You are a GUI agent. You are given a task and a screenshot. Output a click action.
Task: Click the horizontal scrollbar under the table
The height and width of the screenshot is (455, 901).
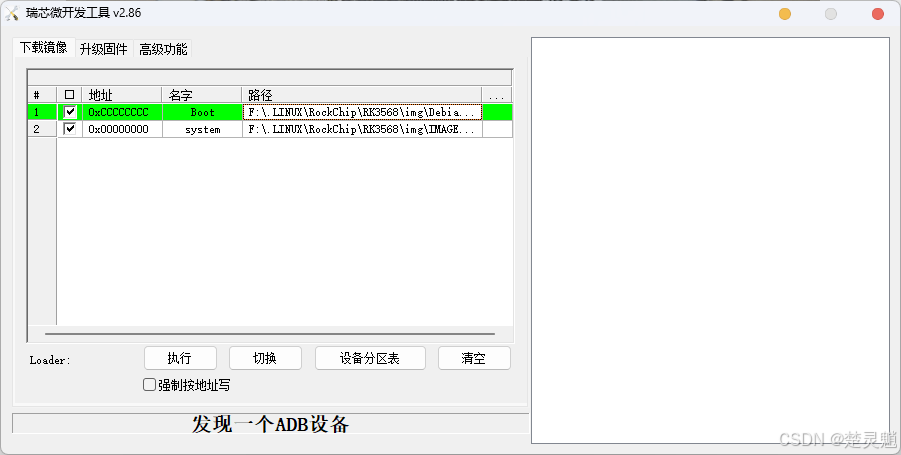(x=269, y=333)
